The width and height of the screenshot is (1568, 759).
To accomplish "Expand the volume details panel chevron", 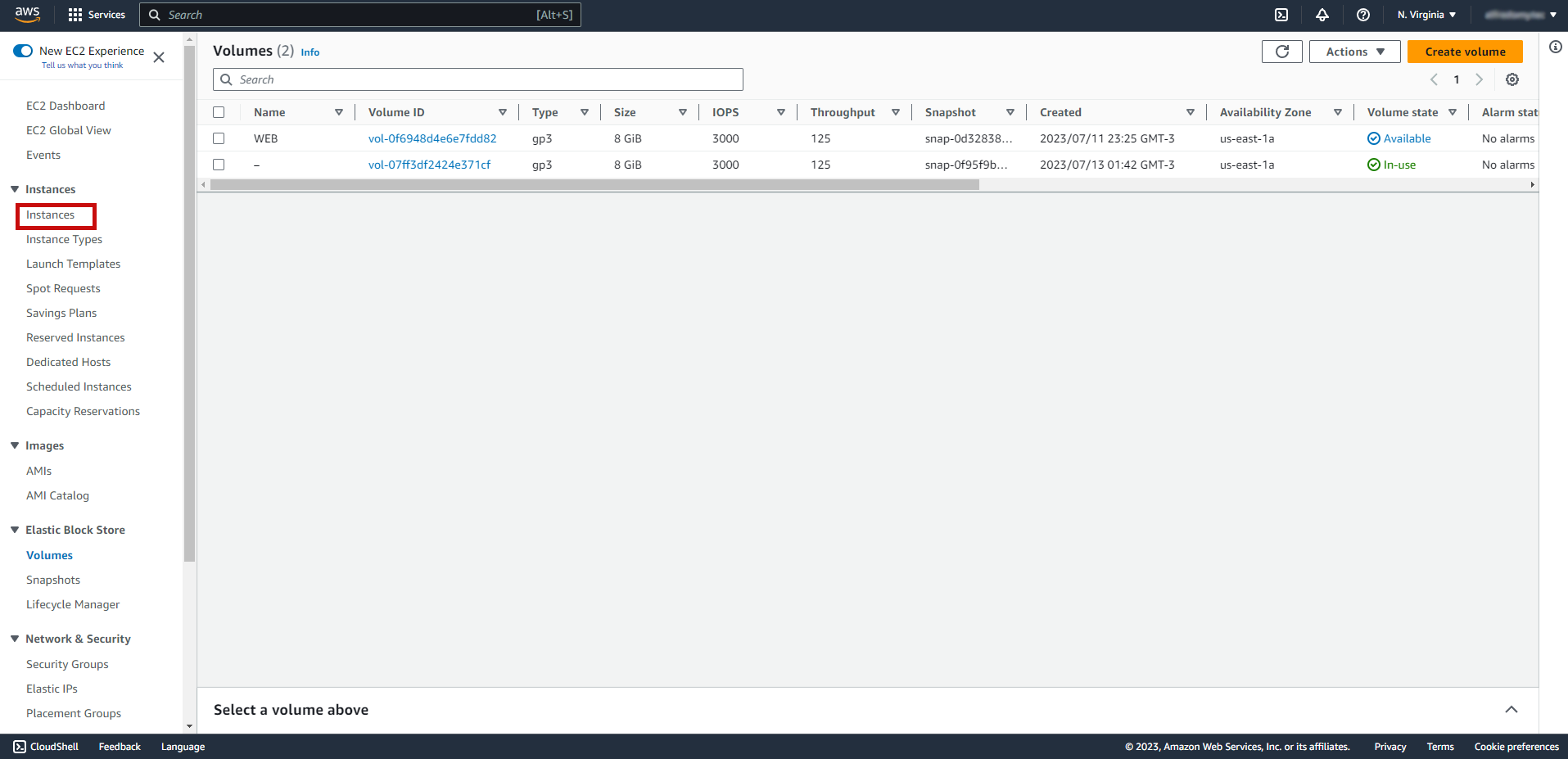I will click(x=1512, y=710).
